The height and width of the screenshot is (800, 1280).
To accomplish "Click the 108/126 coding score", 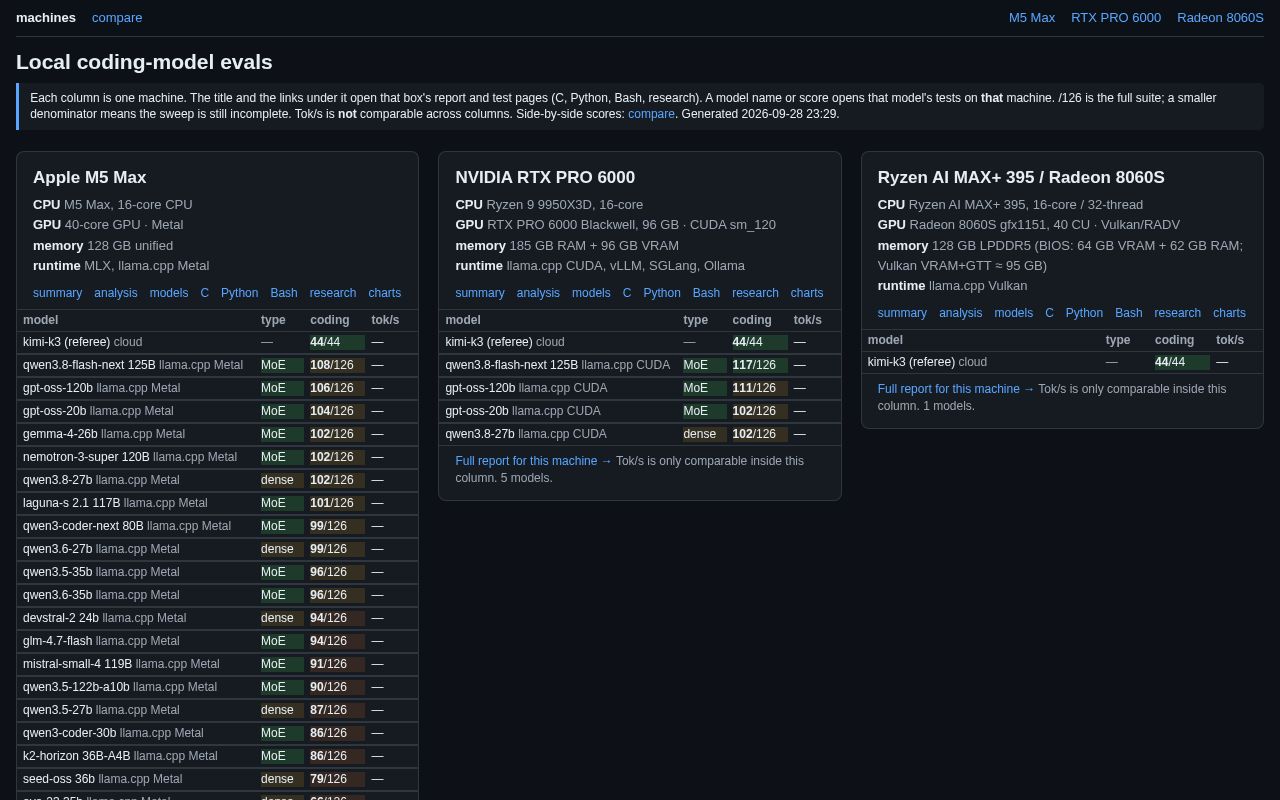I will (332, 365).
